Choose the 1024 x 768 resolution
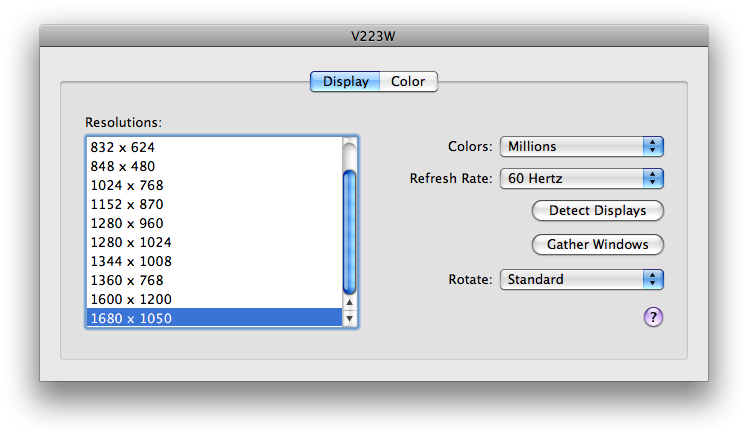This screenshot has height=436, width=748. click(x=214, y=185)
